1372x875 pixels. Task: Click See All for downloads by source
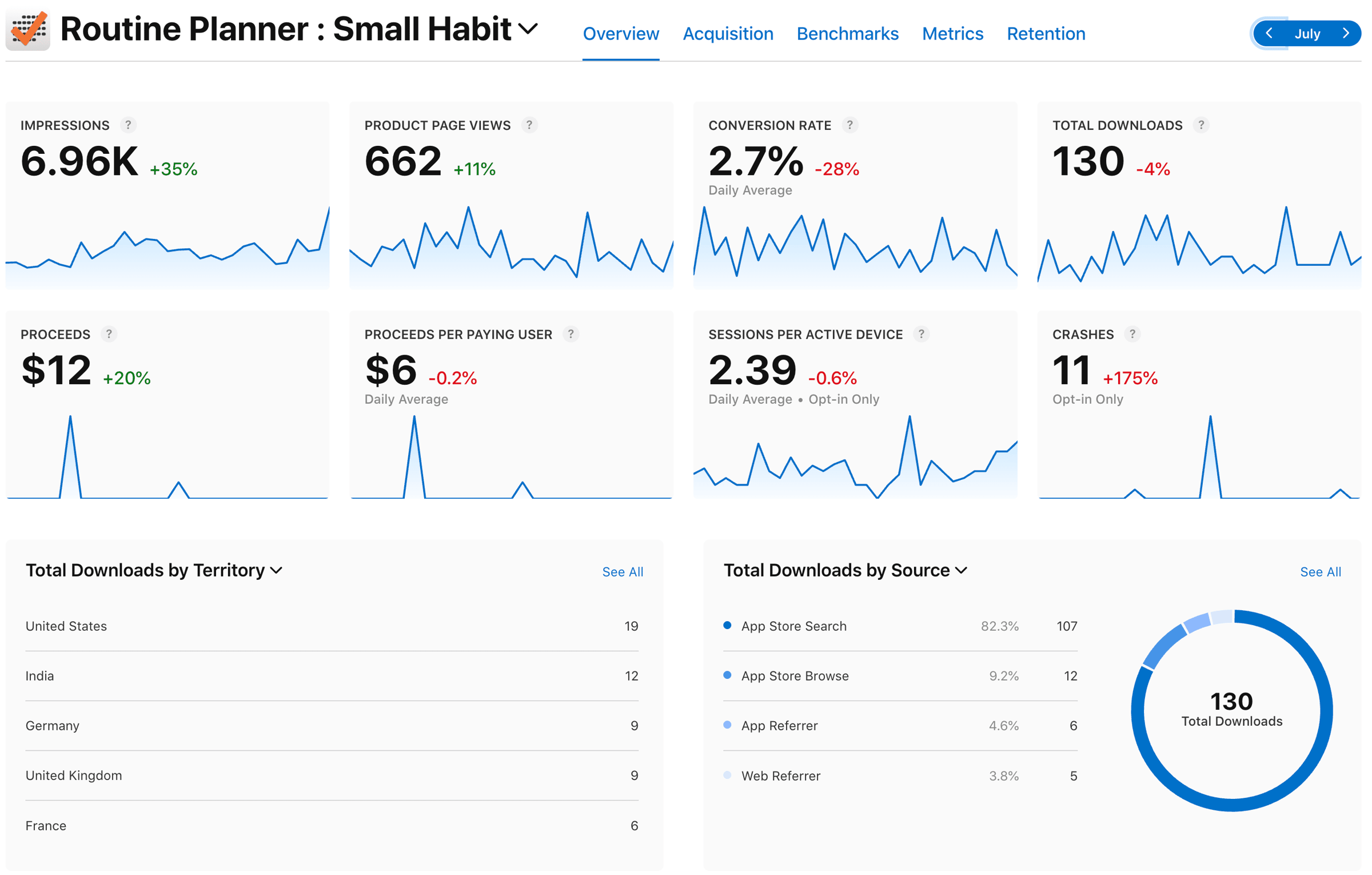click(x=1320, y=572)
